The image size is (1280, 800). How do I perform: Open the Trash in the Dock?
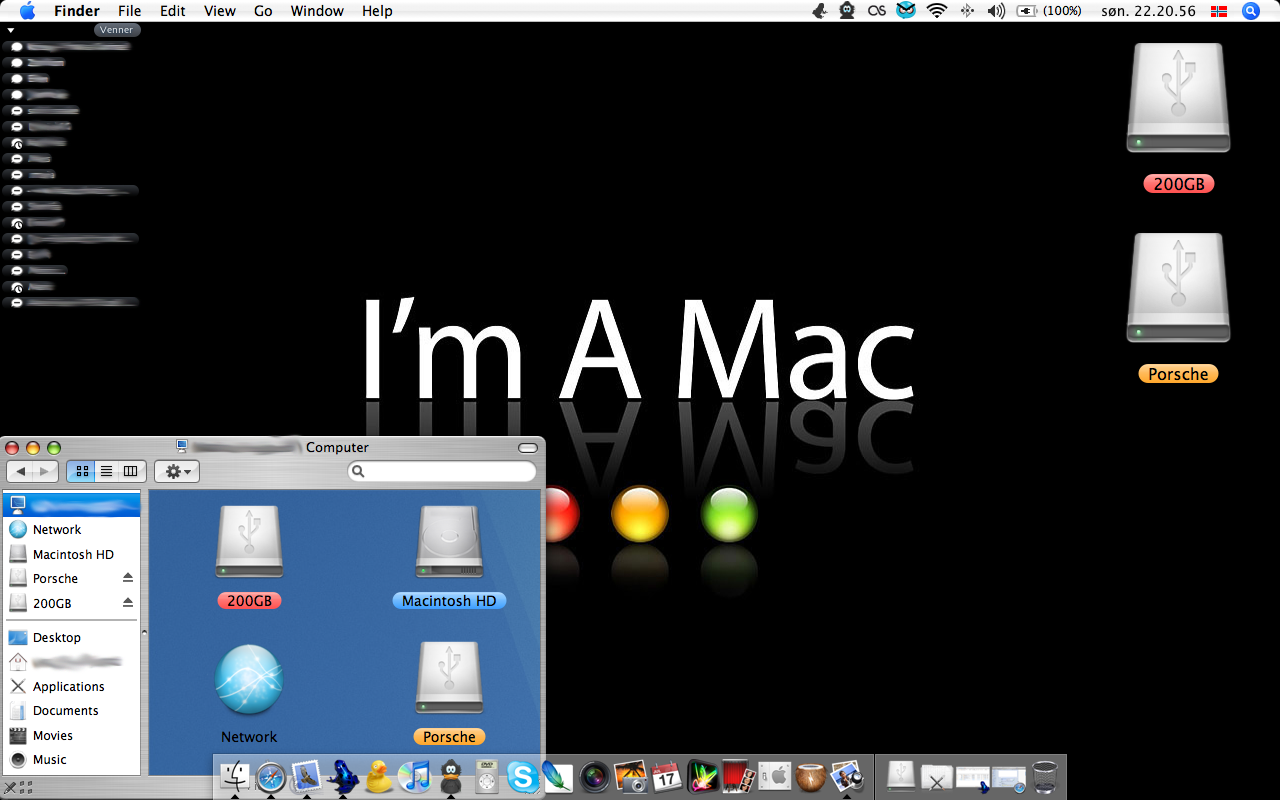[x=1045, y=777]
